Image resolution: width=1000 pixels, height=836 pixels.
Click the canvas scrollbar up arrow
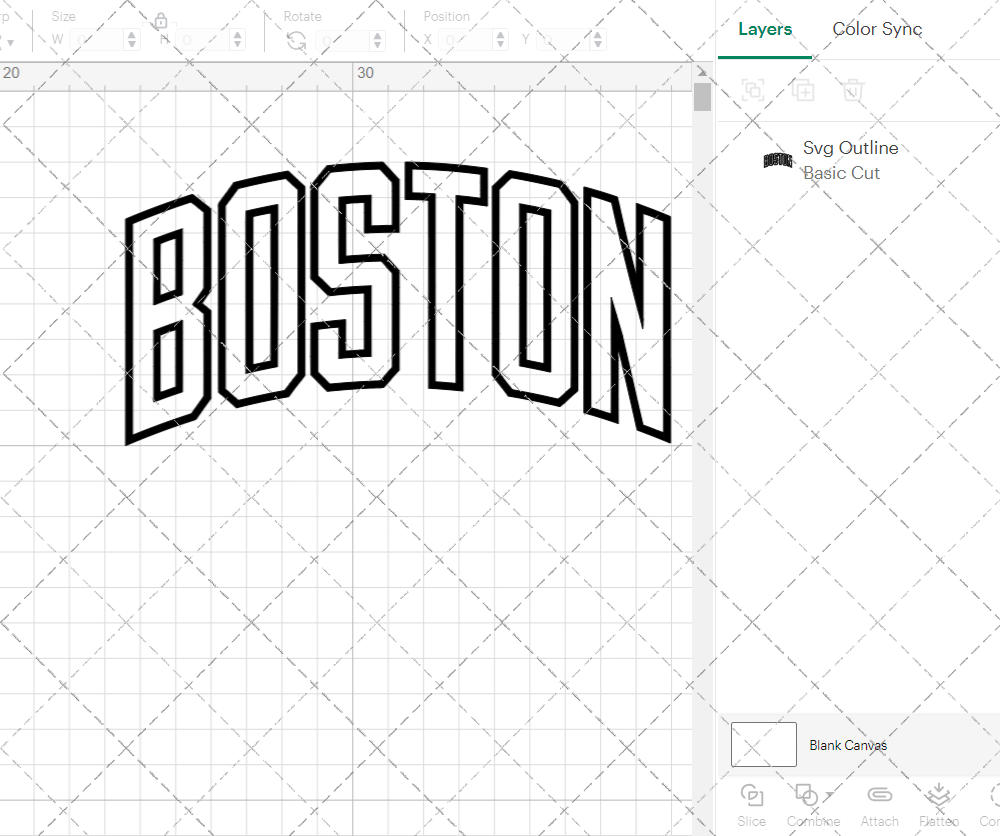coord(702,72)
